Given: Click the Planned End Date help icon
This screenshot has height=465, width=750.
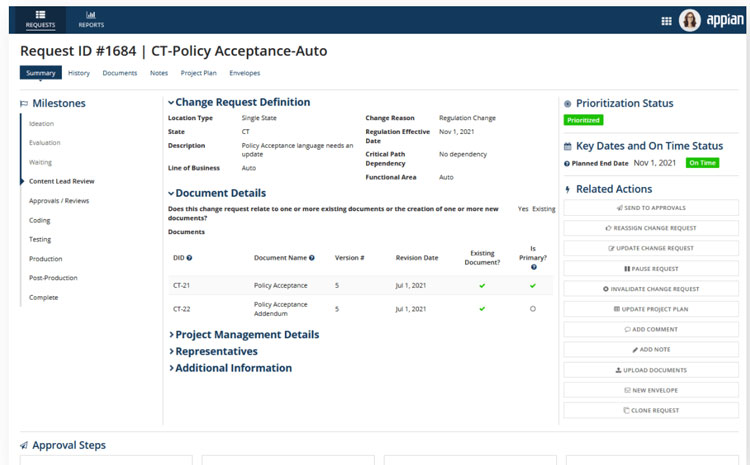Looking at the screenshot, I should (x=567, y=163).
